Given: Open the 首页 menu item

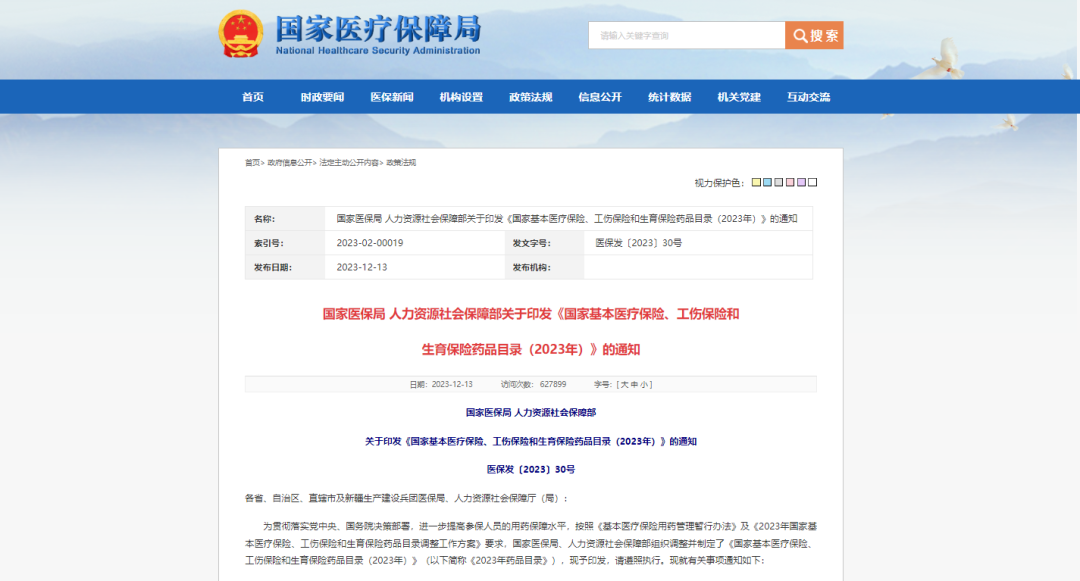Looking at the screenshot, I should [253, 97].
